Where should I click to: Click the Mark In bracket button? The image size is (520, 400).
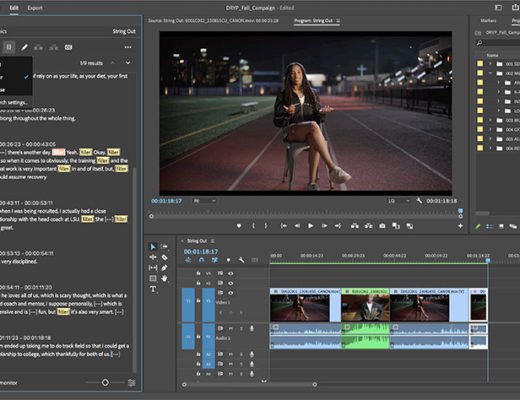click(253, 226)
